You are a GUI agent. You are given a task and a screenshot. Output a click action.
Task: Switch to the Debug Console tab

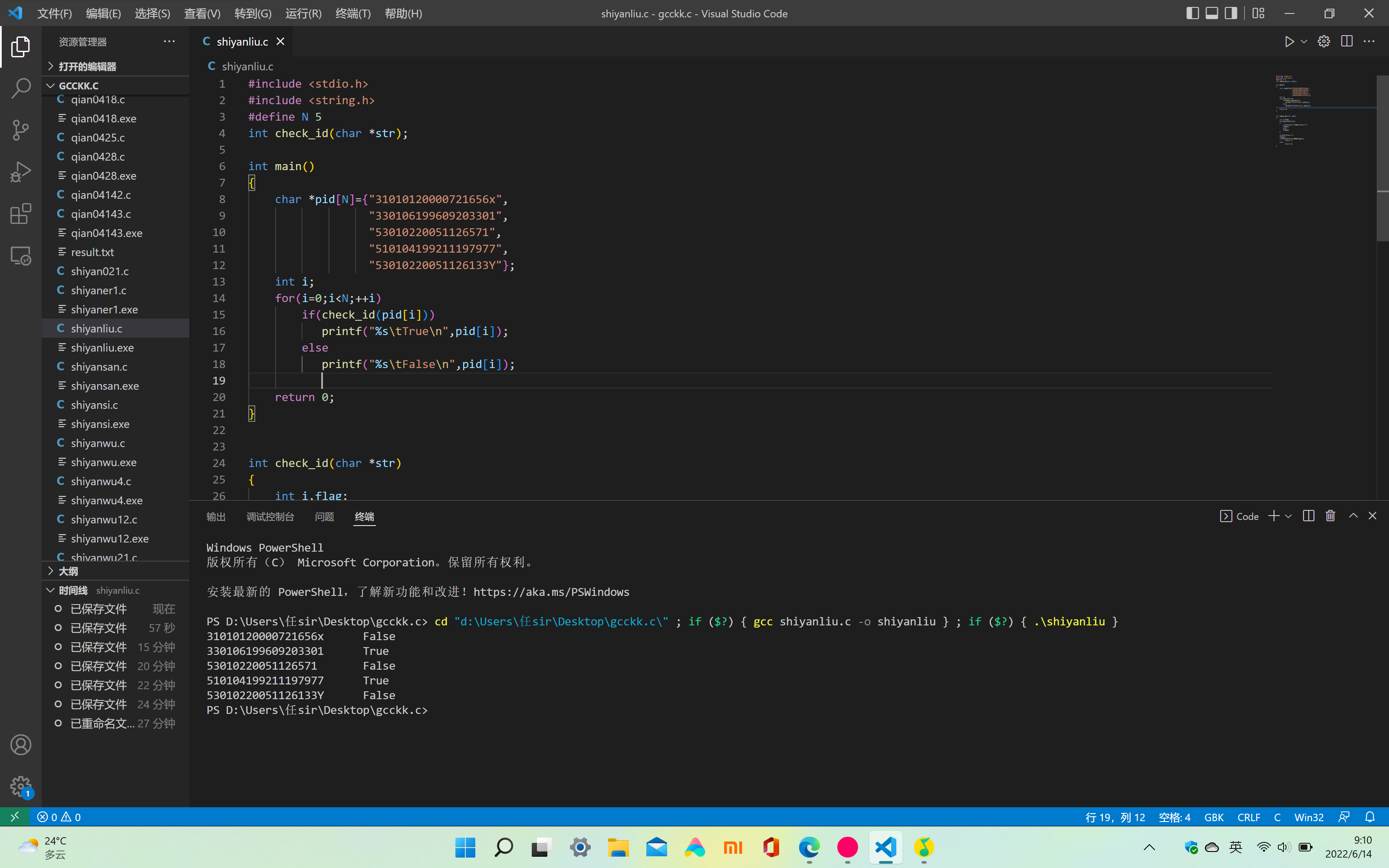coord(270,516)
